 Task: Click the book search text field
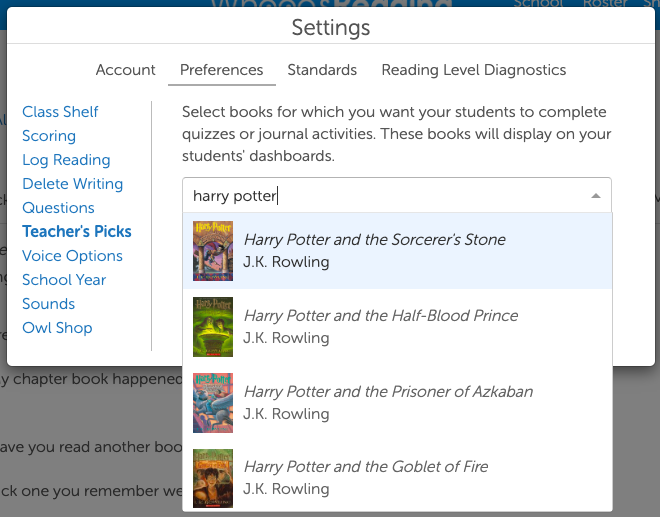click(380, 196)
